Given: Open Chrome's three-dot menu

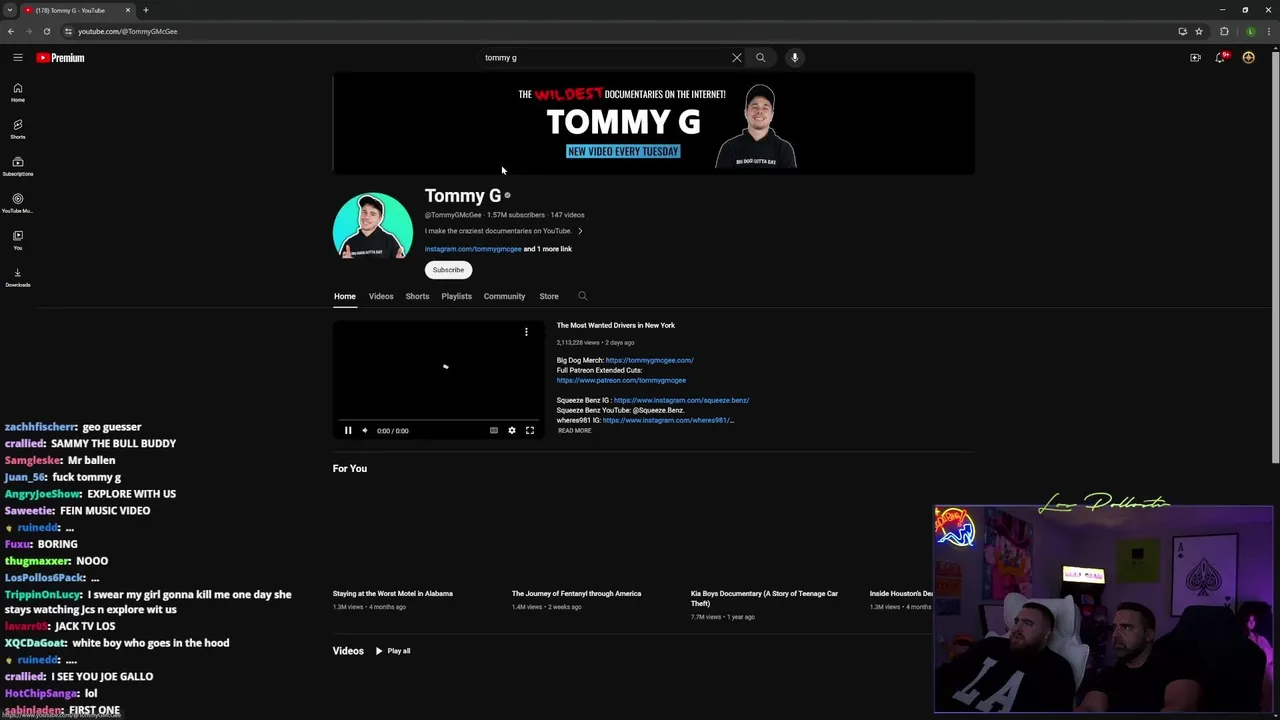Looking at the screenshot, I should 1268,31.
